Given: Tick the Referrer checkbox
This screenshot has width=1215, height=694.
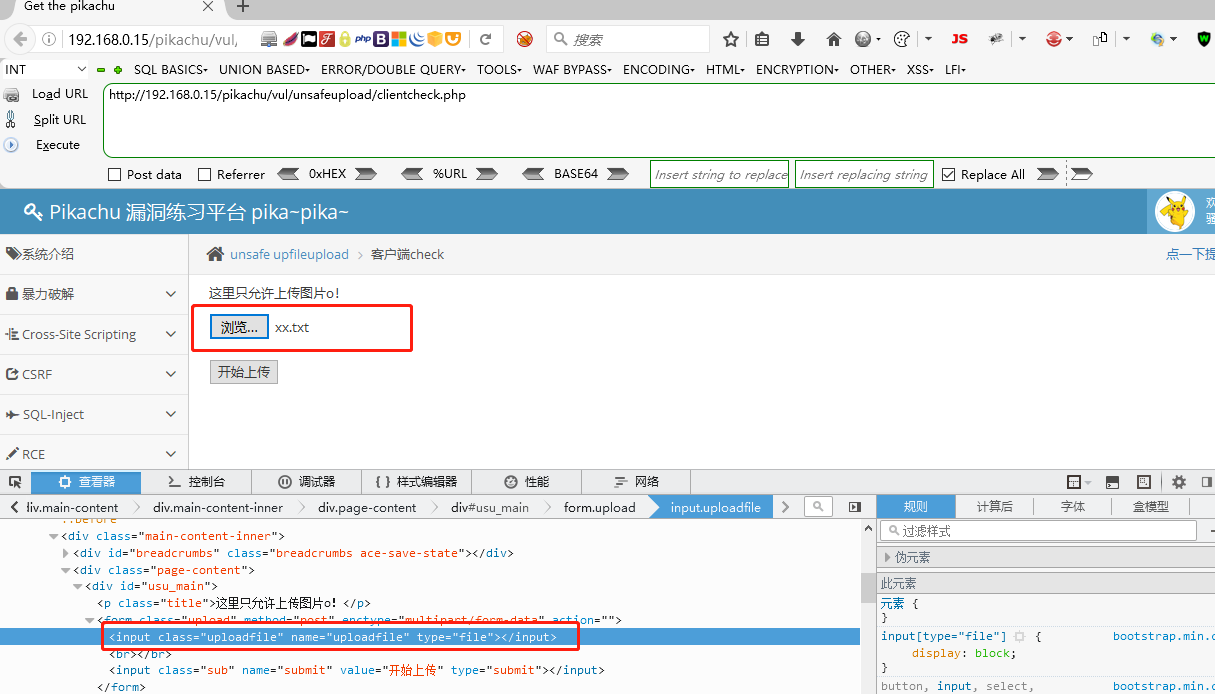Looking at the screenshot, I should pyautogui.click(x=205, y=175).
